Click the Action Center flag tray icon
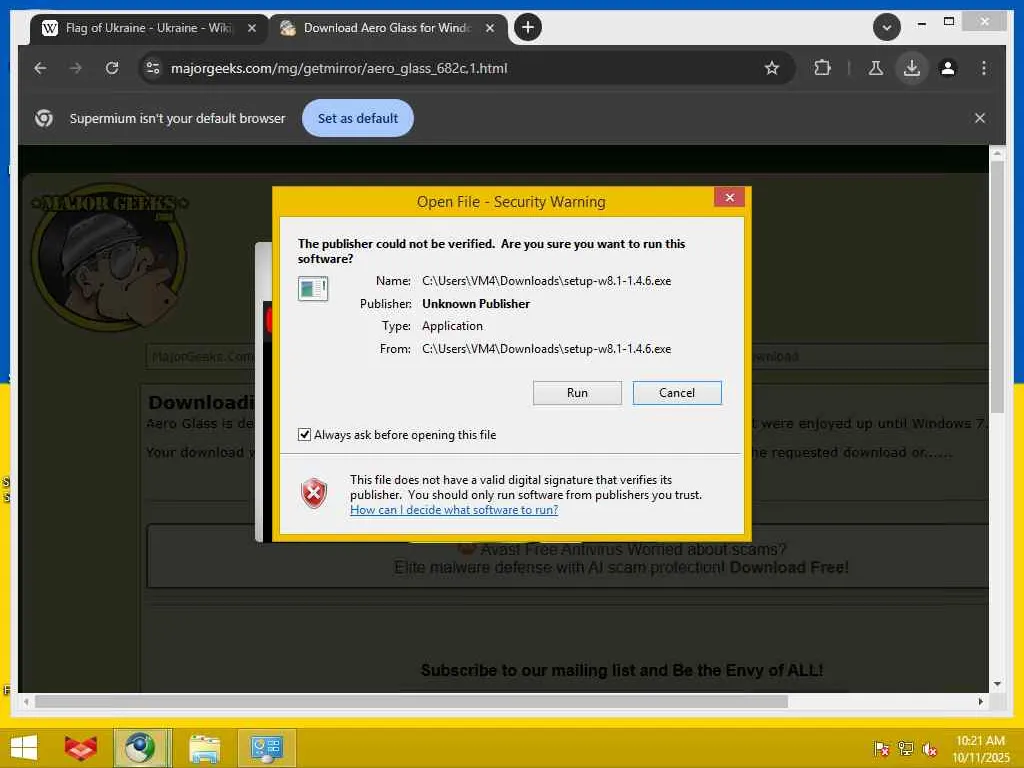The height and width of the screenshot is (768, 1024). click(881, 748)
